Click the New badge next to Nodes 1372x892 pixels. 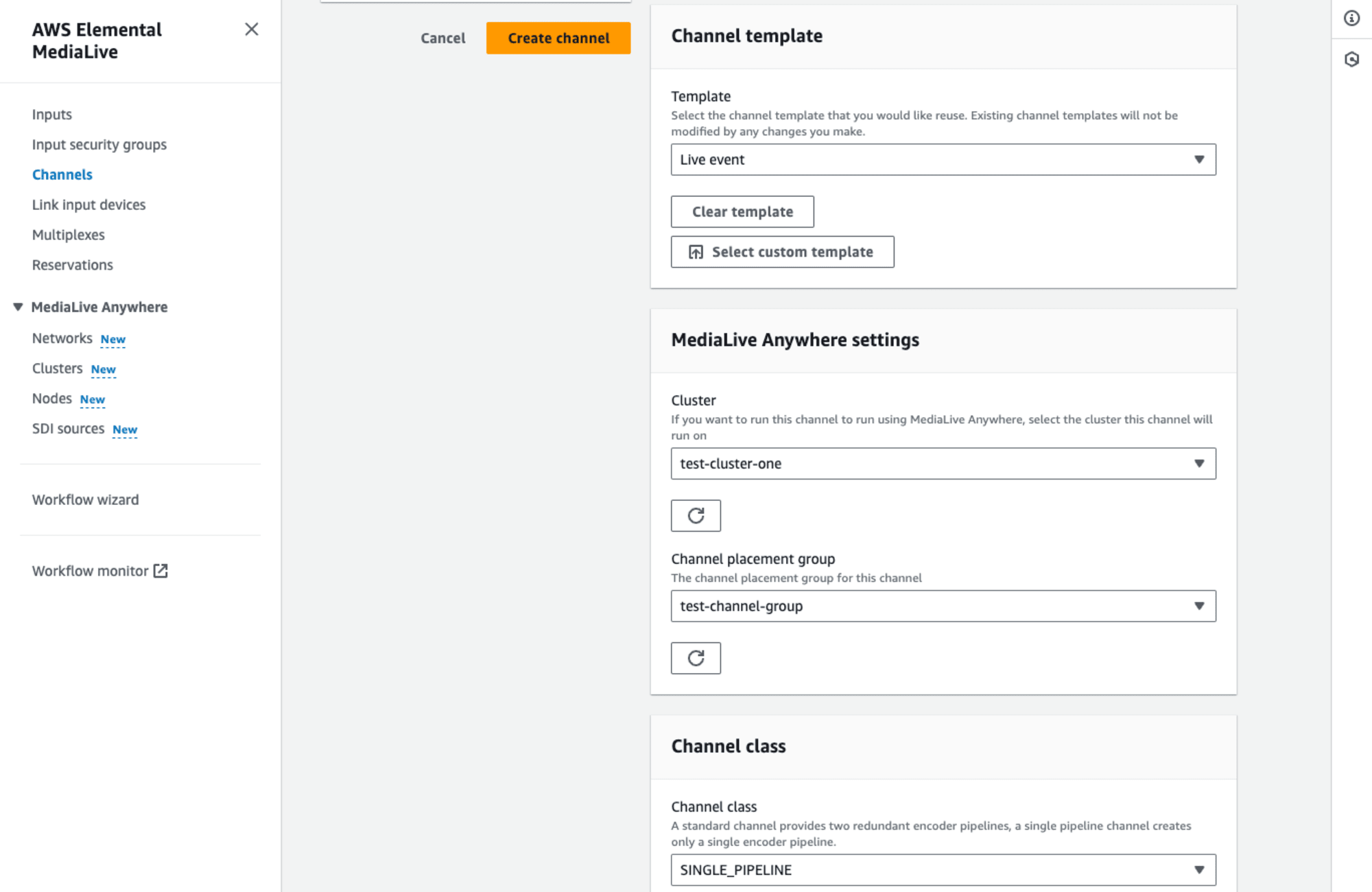pyautogui.click(x=93, y=400)
